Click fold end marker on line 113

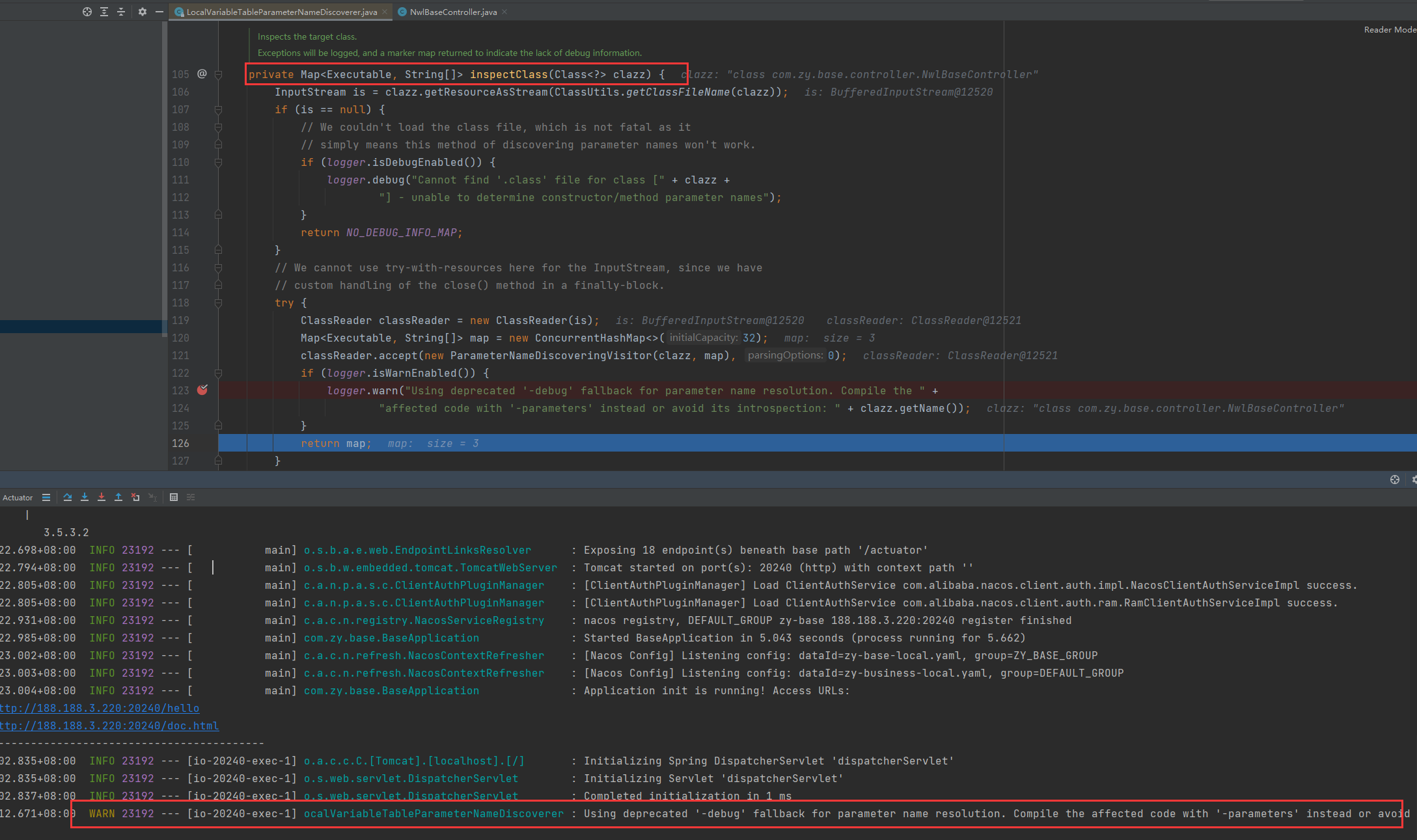(x=219, y=215)
